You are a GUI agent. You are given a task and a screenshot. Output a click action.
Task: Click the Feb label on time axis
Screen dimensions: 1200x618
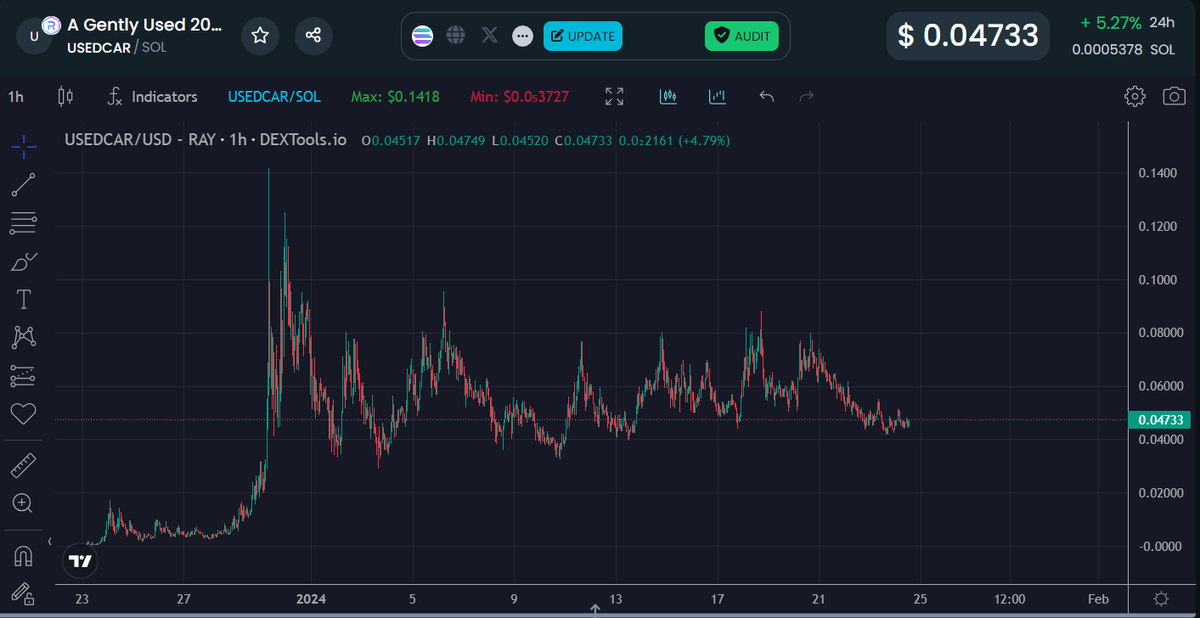pos(1098,599)
